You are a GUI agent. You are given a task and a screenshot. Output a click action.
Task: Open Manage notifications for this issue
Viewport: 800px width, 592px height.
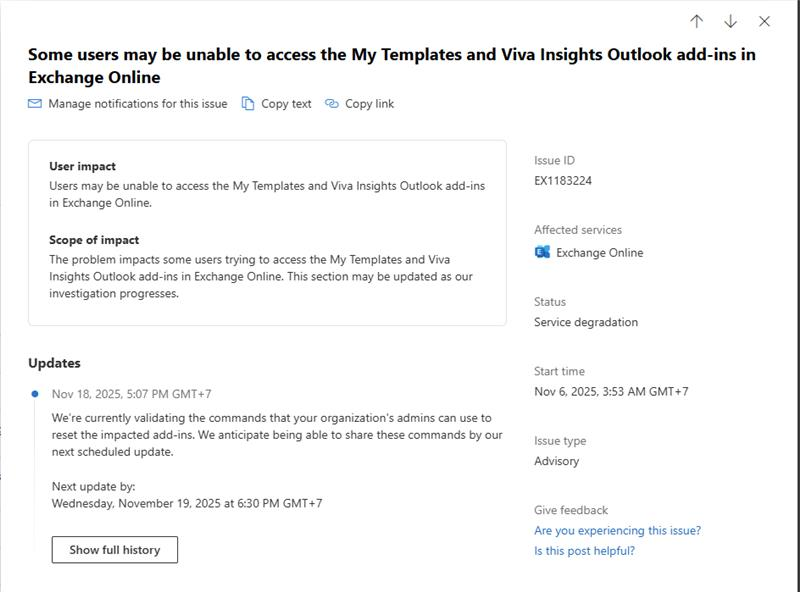tap(130, 103)
